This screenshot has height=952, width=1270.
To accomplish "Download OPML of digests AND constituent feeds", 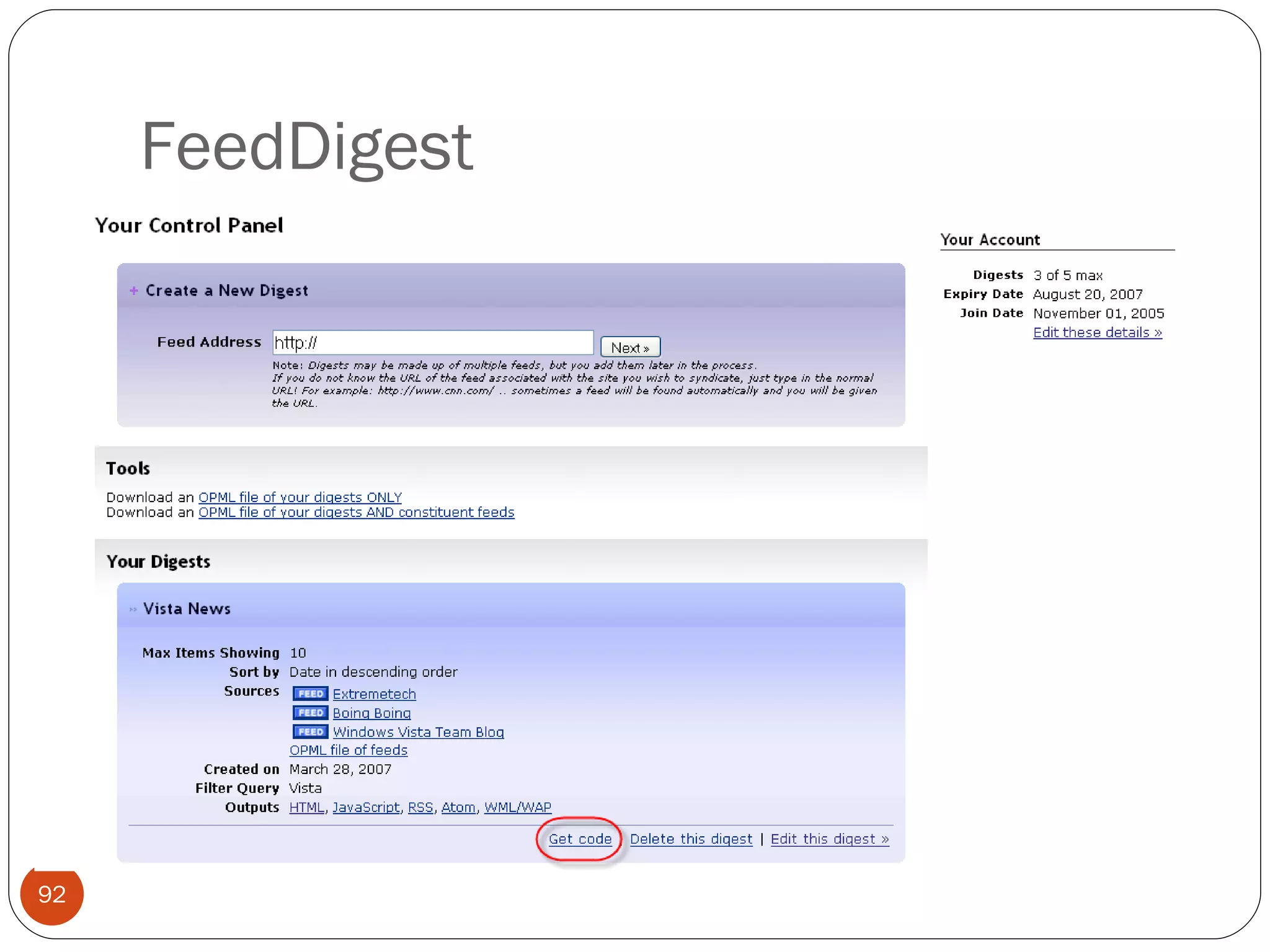I will (x=357, y=513).
